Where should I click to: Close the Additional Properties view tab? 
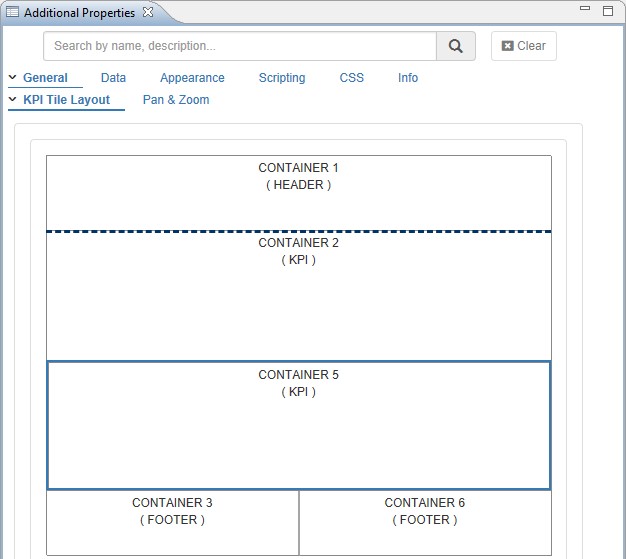click(148, 12)
